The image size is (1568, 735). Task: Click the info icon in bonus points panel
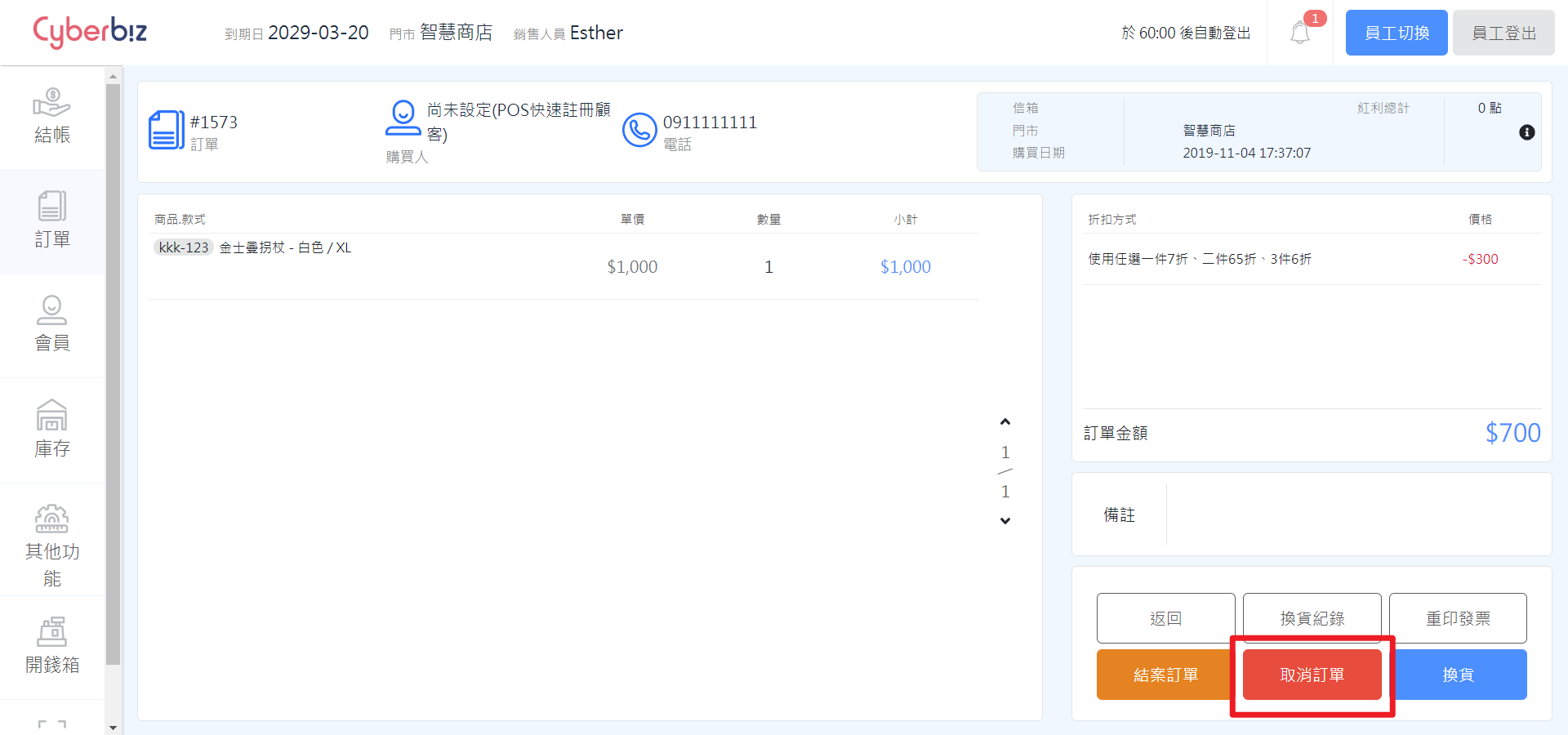point(1526,132)
